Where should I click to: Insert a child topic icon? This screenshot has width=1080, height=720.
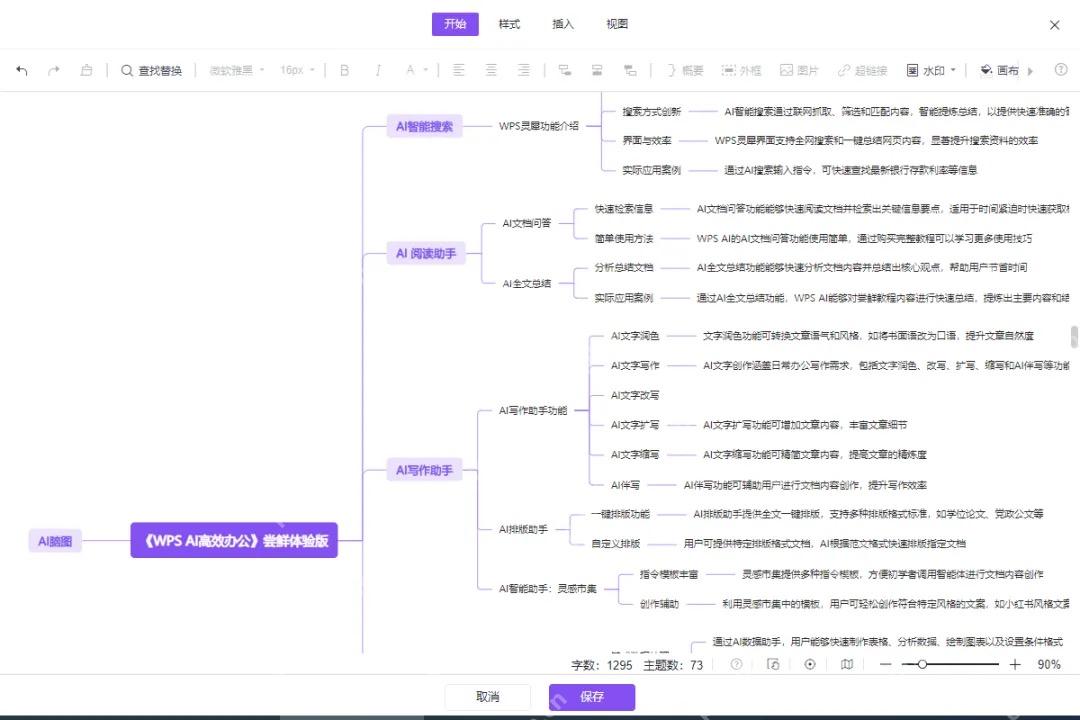(x=564, y=70)
